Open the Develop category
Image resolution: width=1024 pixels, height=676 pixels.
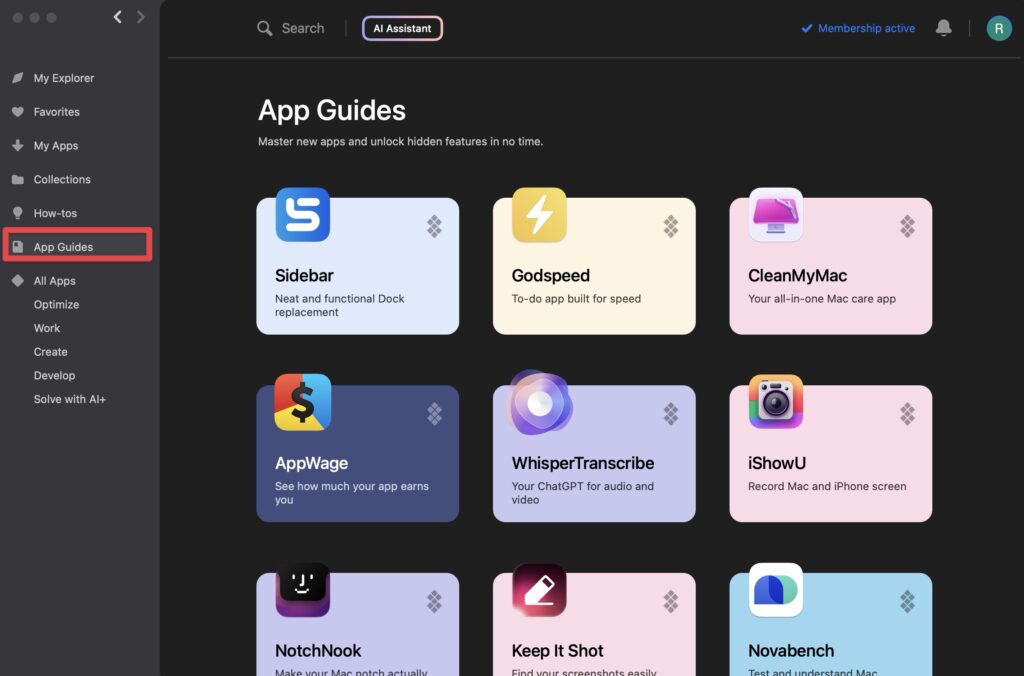tap(54, 376)
